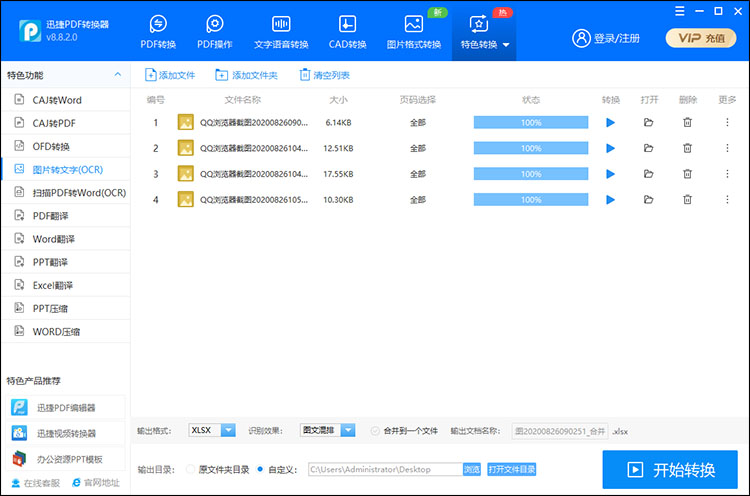The image size is (750, 496).
Task: Toggle 合并到一个文件 checkbox
Action: [x=375, y=431]
